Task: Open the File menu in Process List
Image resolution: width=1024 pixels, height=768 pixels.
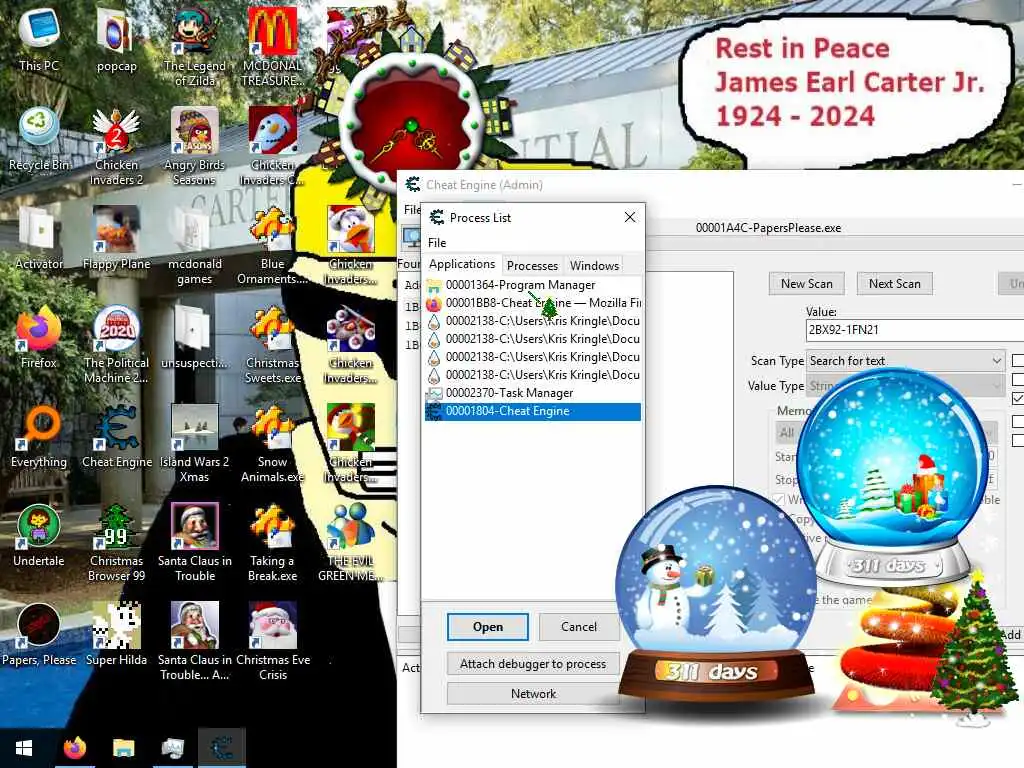Action: point(437,242)
